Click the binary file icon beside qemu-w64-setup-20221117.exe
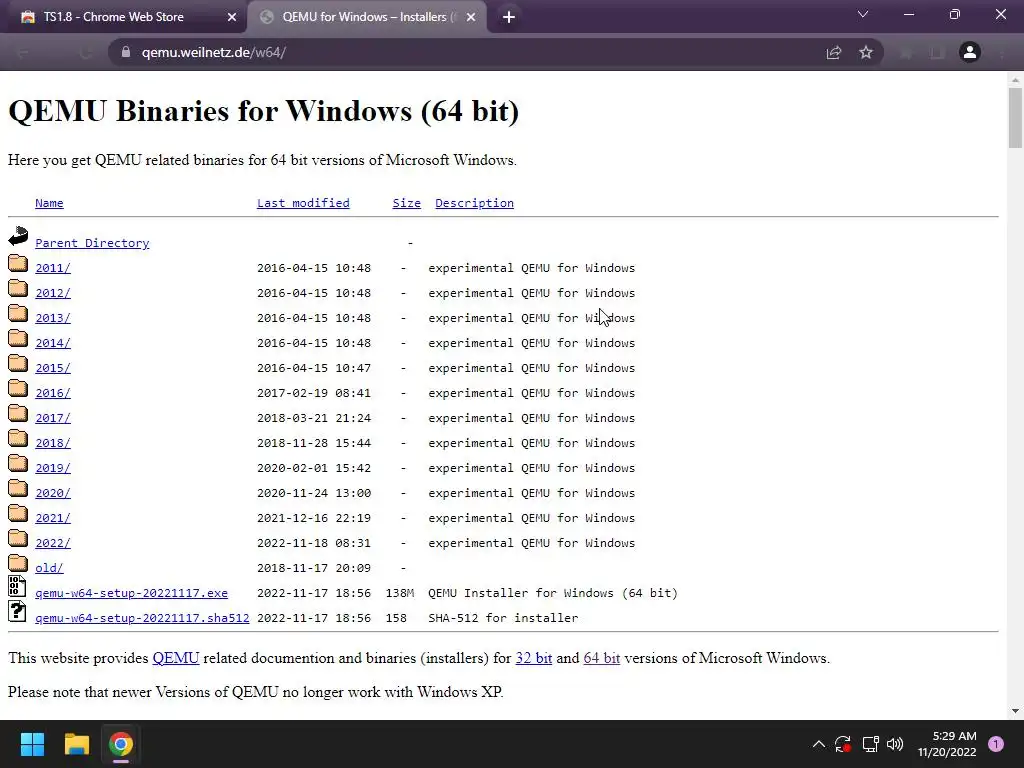 click(x=18, y=586)
